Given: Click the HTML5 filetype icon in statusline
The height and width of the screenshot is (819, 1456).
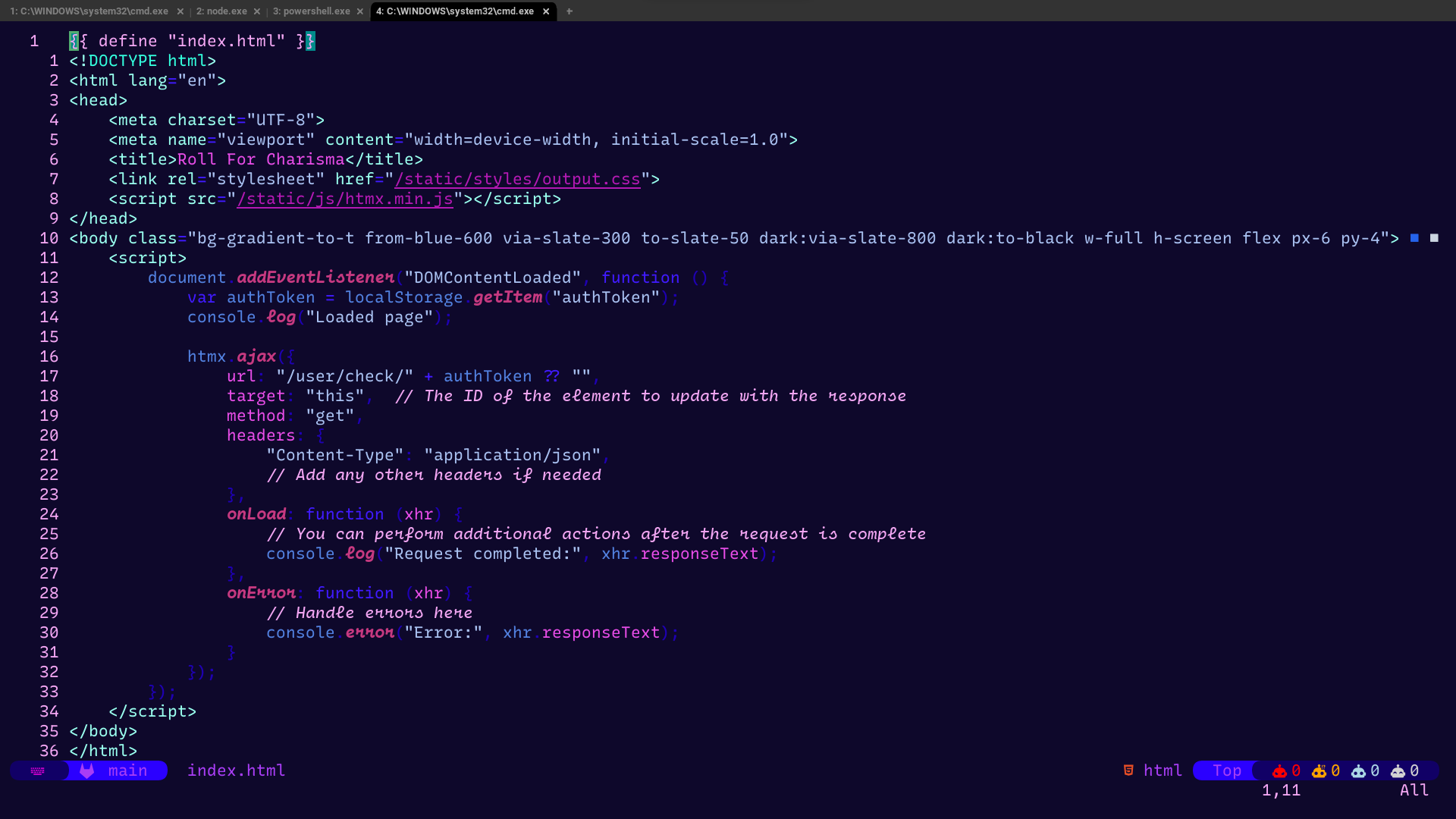Looking at the screenshot, I should tap(1128, 770).
